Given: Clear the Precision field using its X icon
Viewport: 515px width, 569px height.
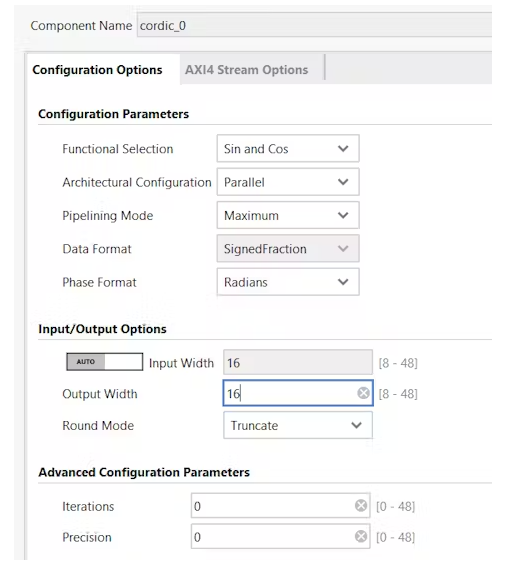Looking at the screenshot, I should click(361, 536).
